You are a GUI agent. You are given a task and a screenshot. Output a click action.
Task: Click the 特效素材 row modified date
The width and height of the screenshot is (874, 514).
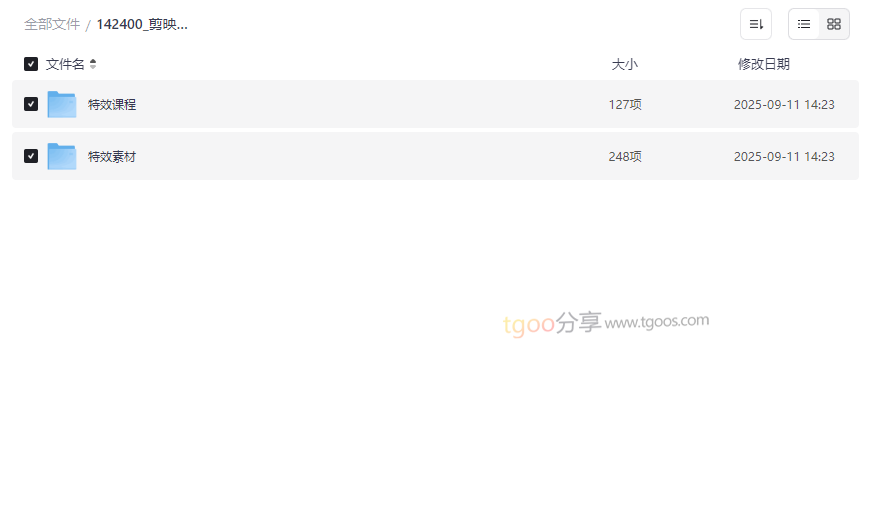pyautogui.click(x=784, y=157)
